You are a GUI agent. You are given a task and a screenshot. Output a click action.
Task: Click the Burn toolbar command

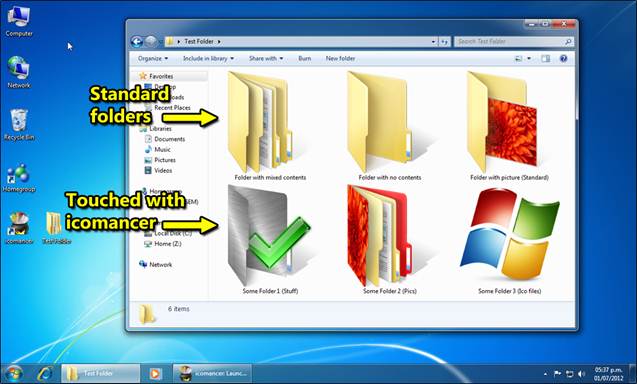(305, 59)
